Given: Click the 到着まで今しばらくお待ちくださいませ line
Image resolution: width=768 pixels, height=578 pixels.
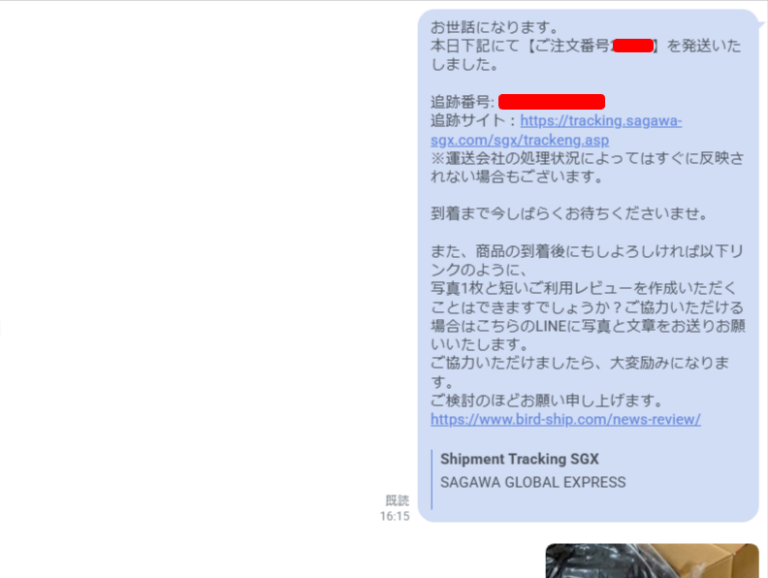Looking at the screenshot, I should point(569,214).
